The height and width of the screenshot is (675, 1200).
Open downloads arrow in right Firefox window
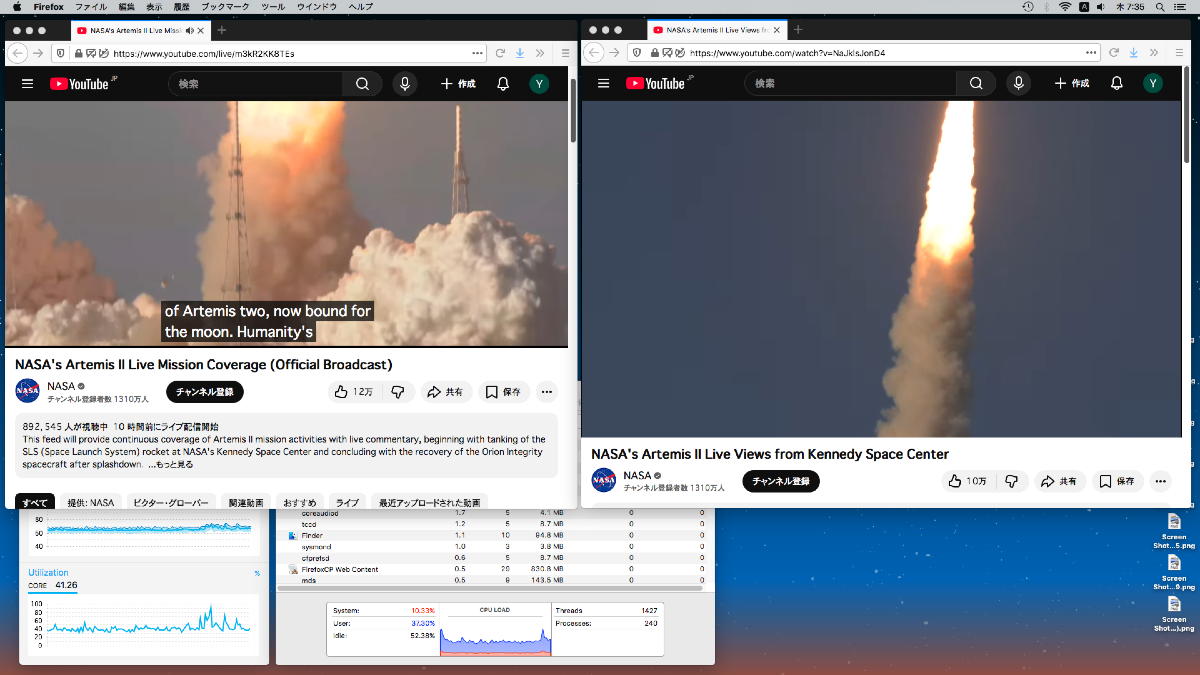pos(1134,52)
